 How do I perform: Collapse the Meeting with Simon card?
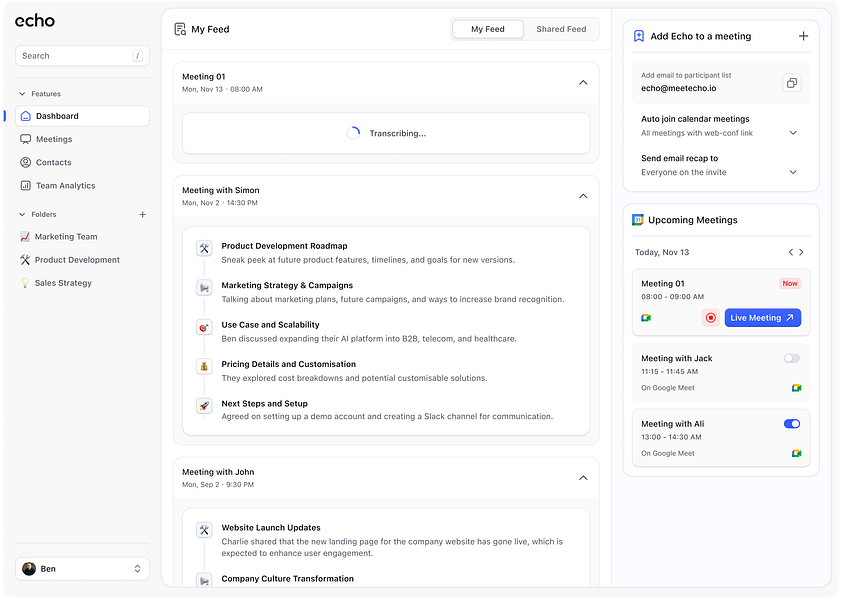[583, 196]
